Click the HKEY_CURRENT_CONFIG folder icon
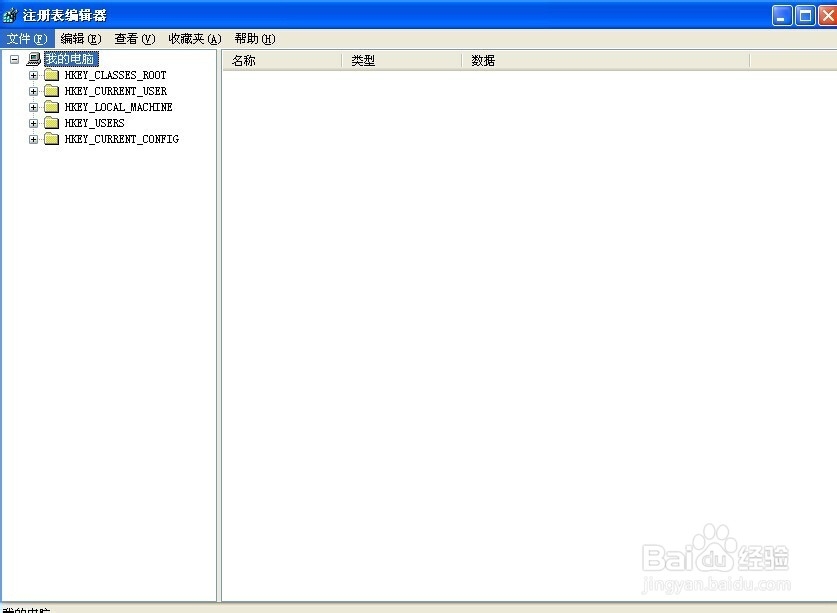The height and width of the screenshot is (613, 837). tap(51, 139)
